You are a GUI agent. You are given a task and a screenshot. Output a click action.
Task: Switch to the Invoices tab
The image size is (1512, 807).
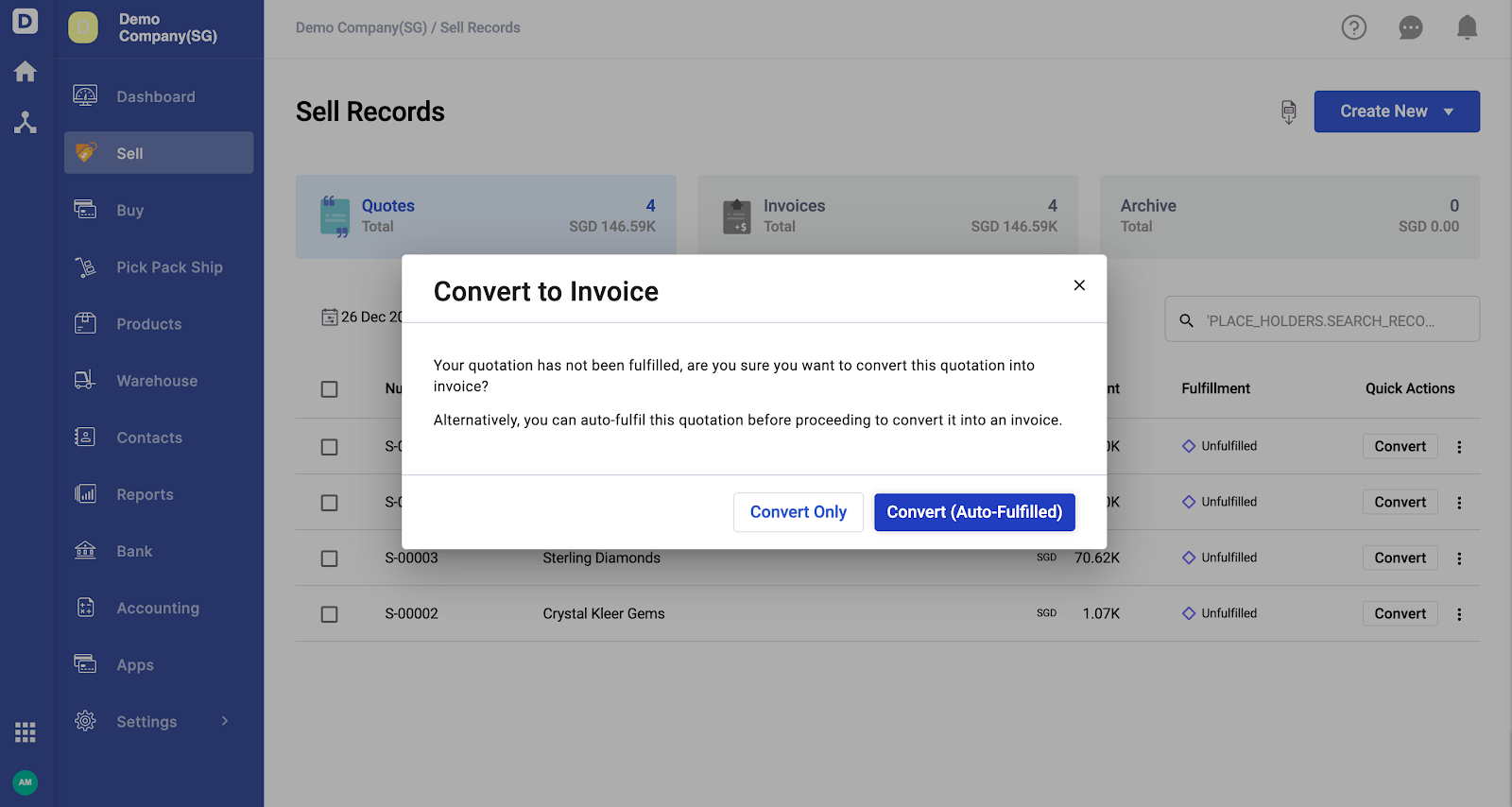click(887, 216)
